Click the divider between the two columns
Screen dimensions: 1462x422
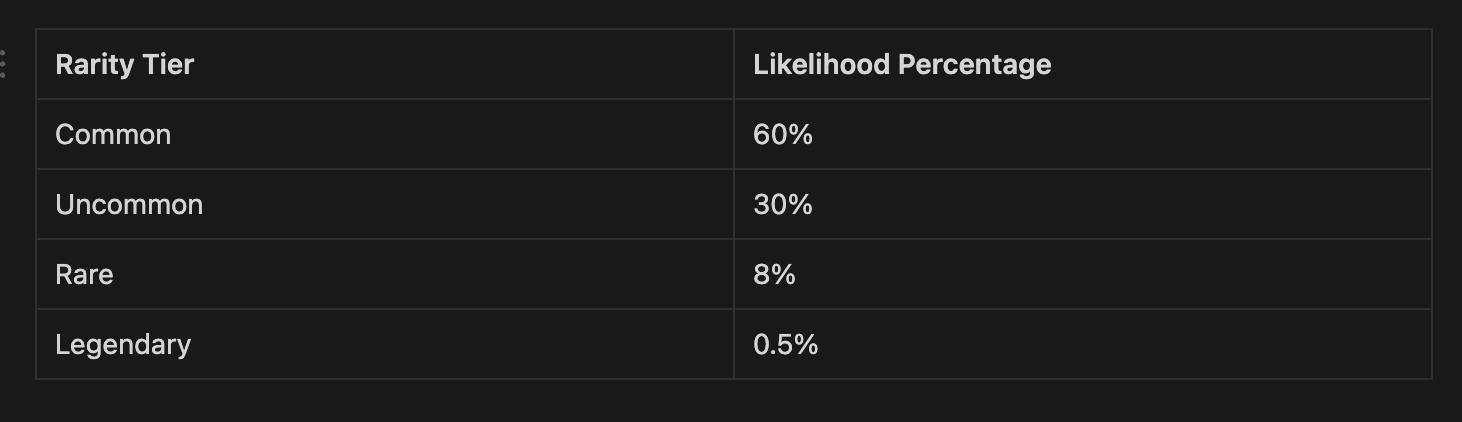[734, 204]
